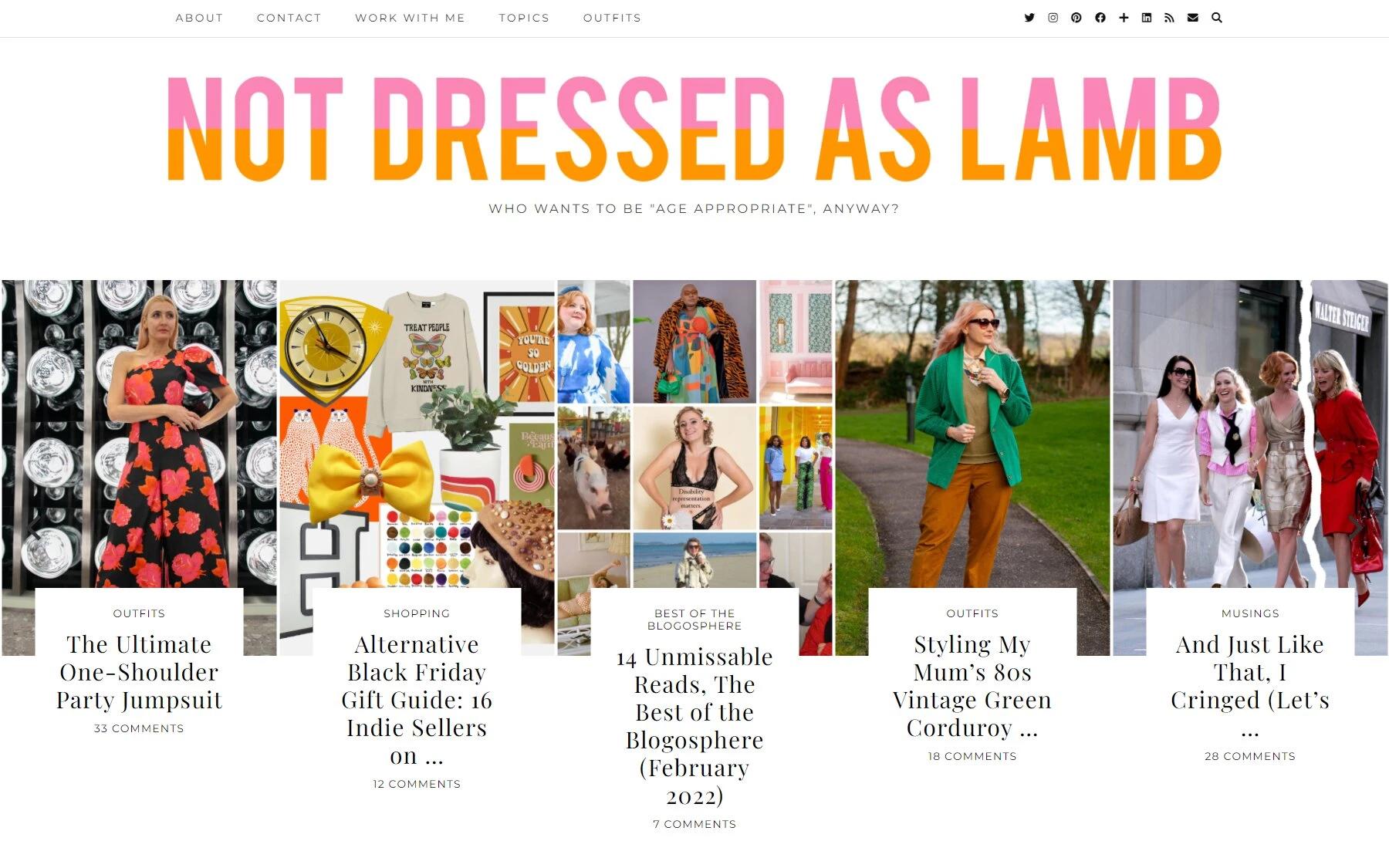Subscribe via the RSS feed icon
The image size is (1389, 868).
1169,18
